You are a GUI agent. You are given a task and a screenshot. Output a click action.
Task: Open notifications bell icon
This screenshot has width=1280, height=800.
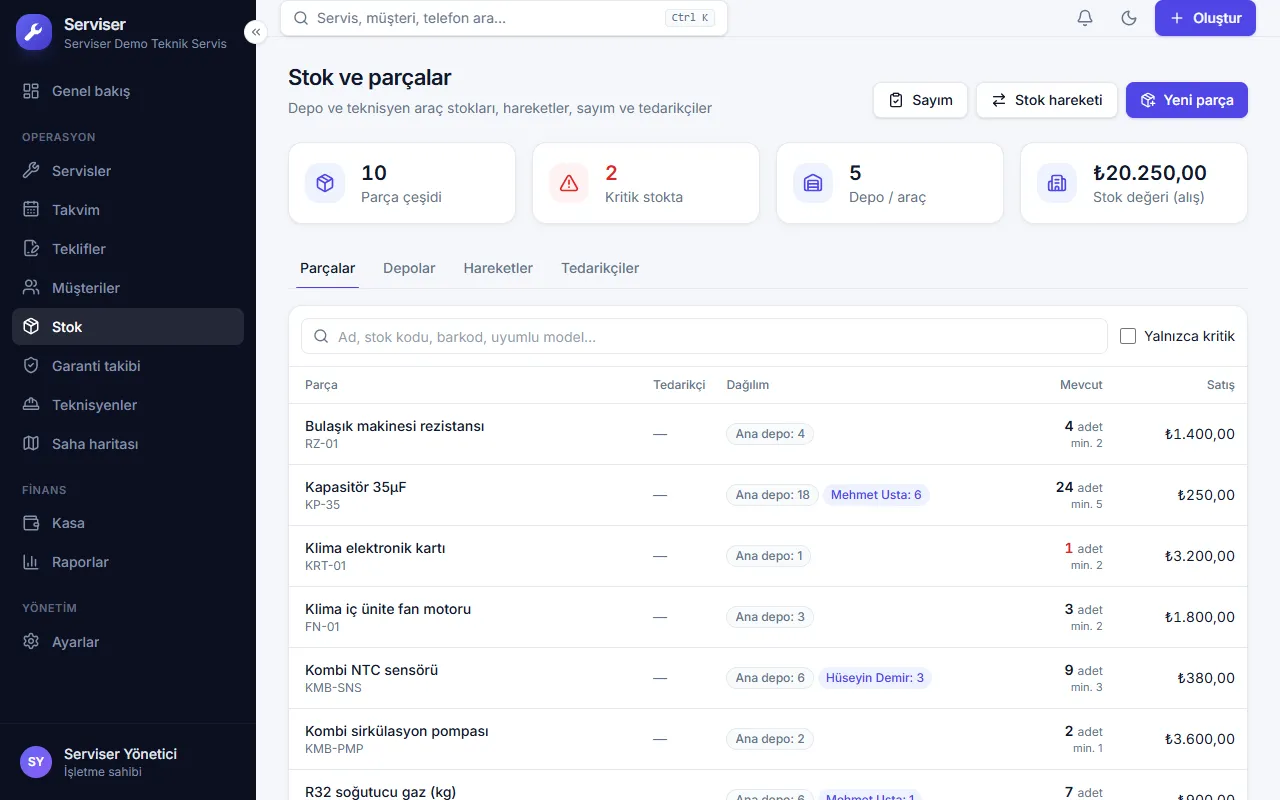point(1085,18)
